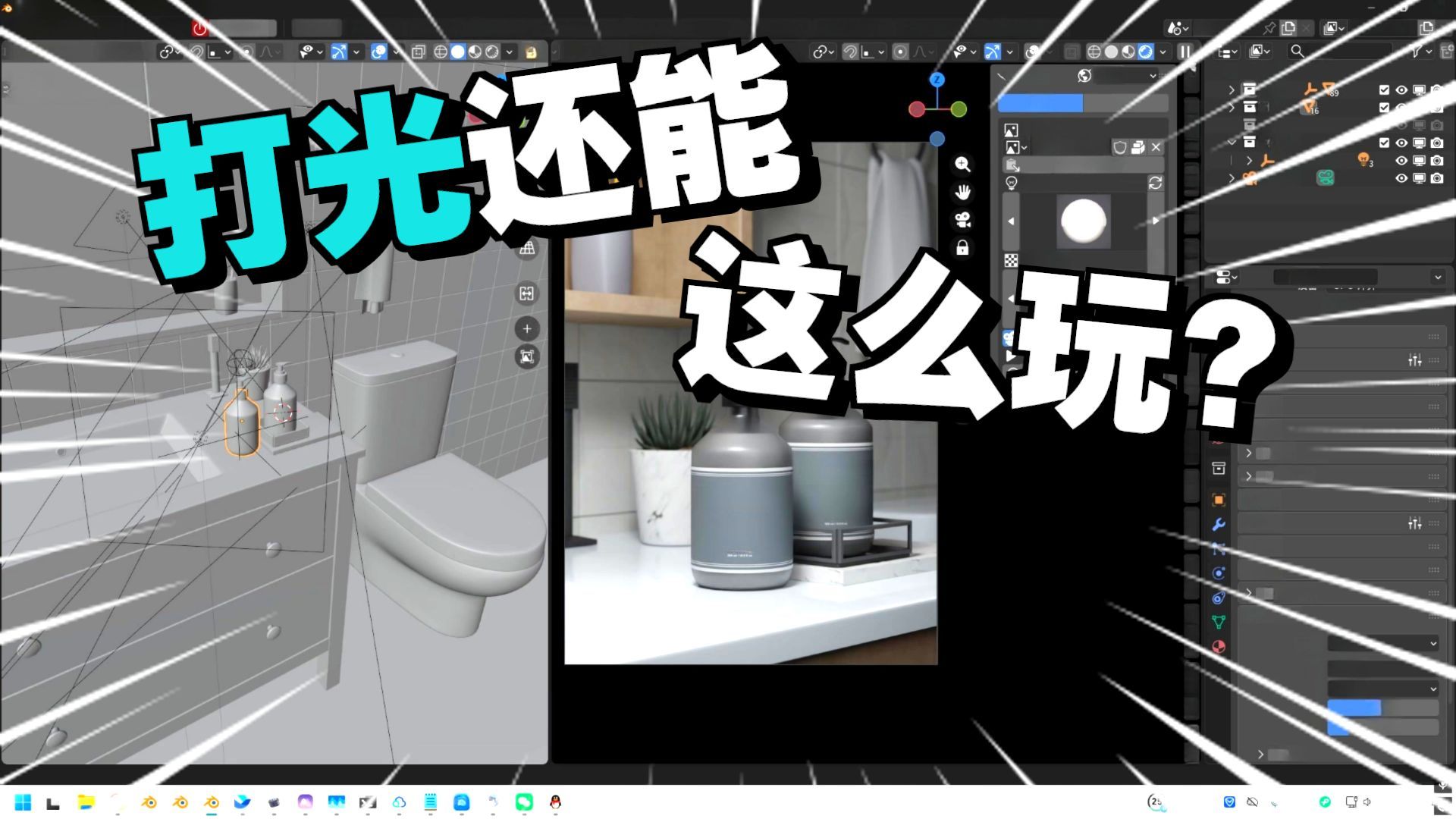Open the Modifiers wrench tab in properties
This screenshot has height=819, width=1456.
(1218, 524)
